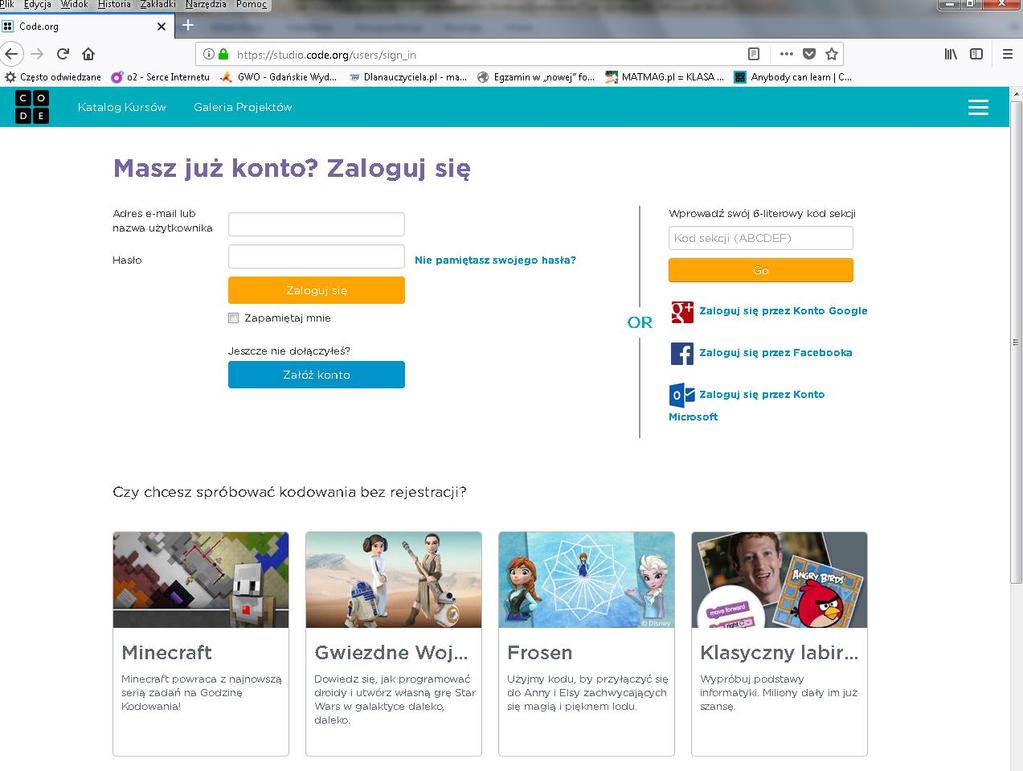Open Egzamin w nowej fo... bookmark
The image size is (1023, 771).
(x=536, y=77)
